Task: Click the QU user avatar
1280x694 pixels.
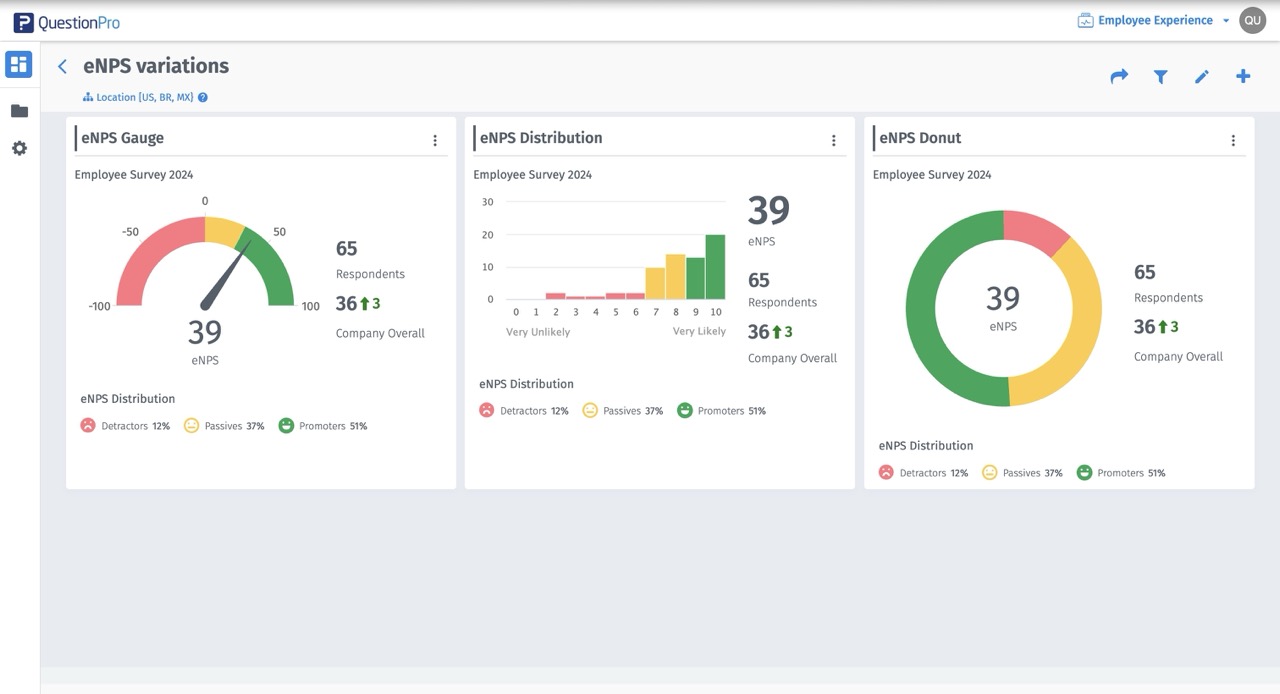Action: [1252, 20]
